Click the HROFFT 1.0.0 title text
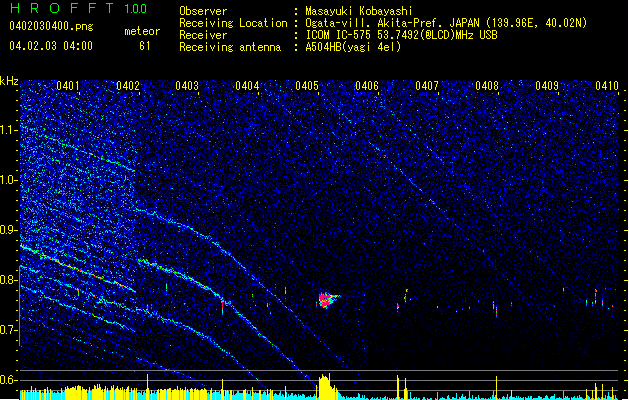The width and height of the screenshot is (629, 400). [78, 8]
